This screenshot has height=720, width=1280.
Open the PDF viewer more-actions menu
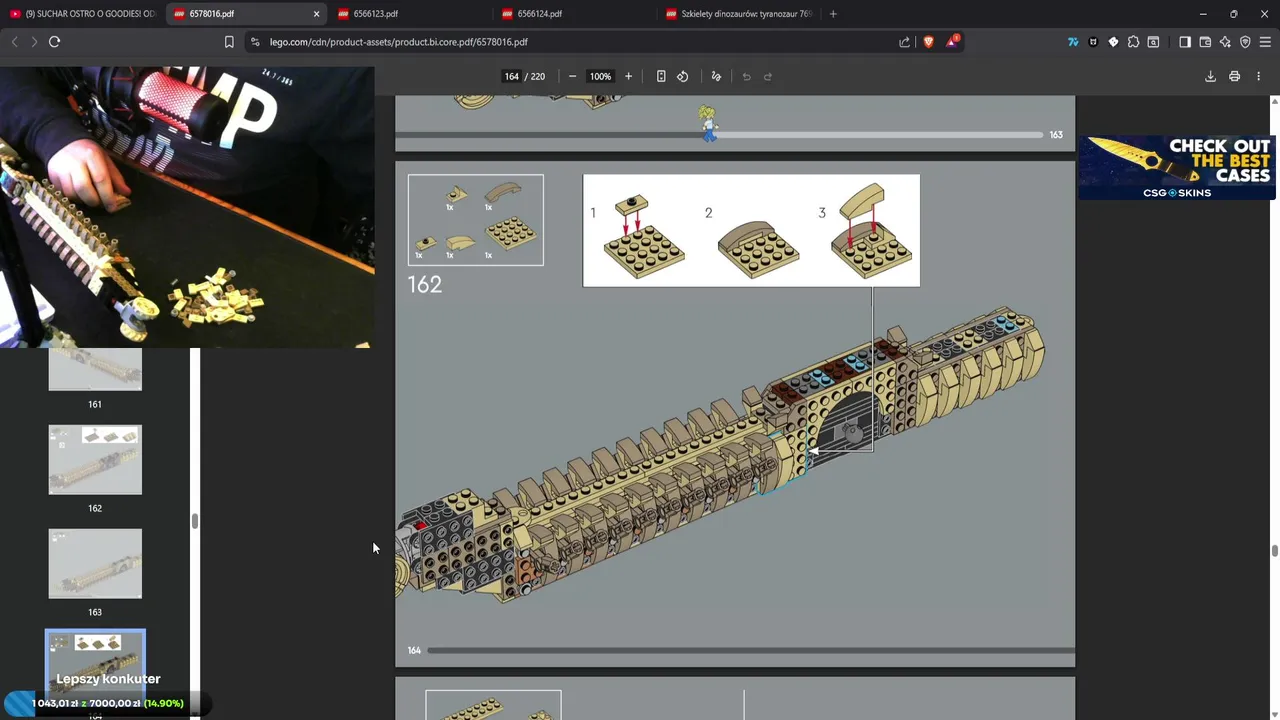coord(1258,76)
